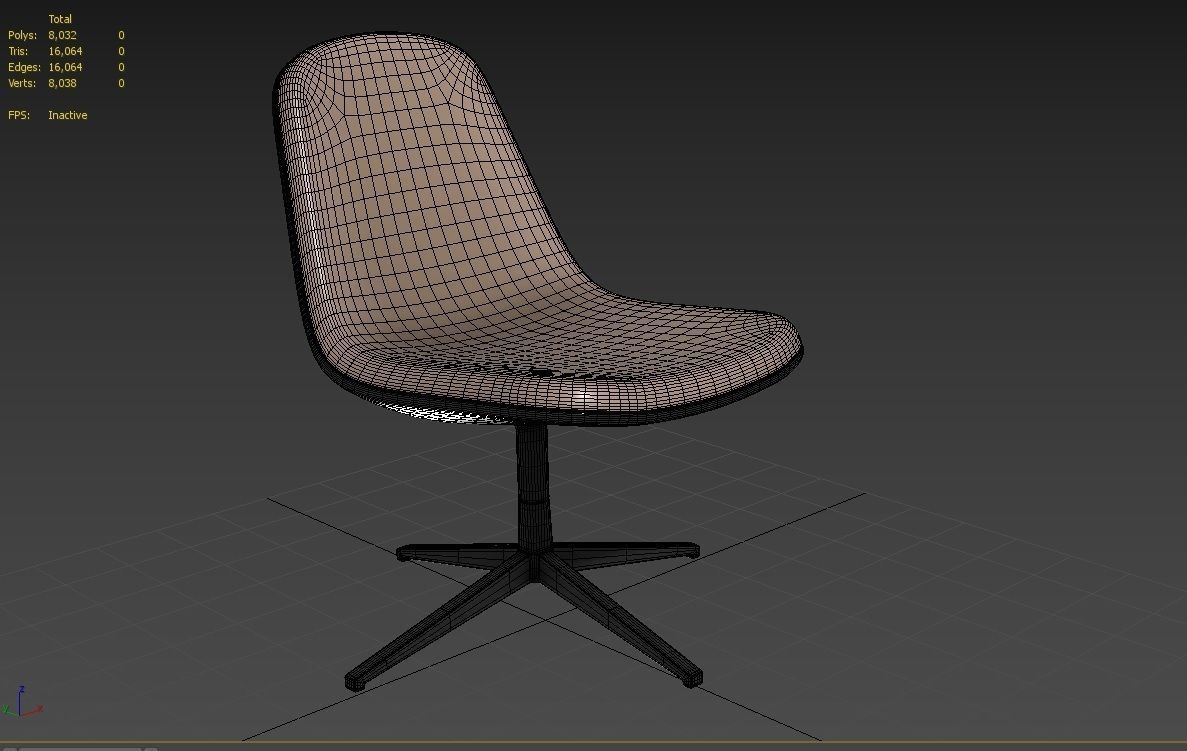Click the "Total" statistics column header

tap(60, 19)
